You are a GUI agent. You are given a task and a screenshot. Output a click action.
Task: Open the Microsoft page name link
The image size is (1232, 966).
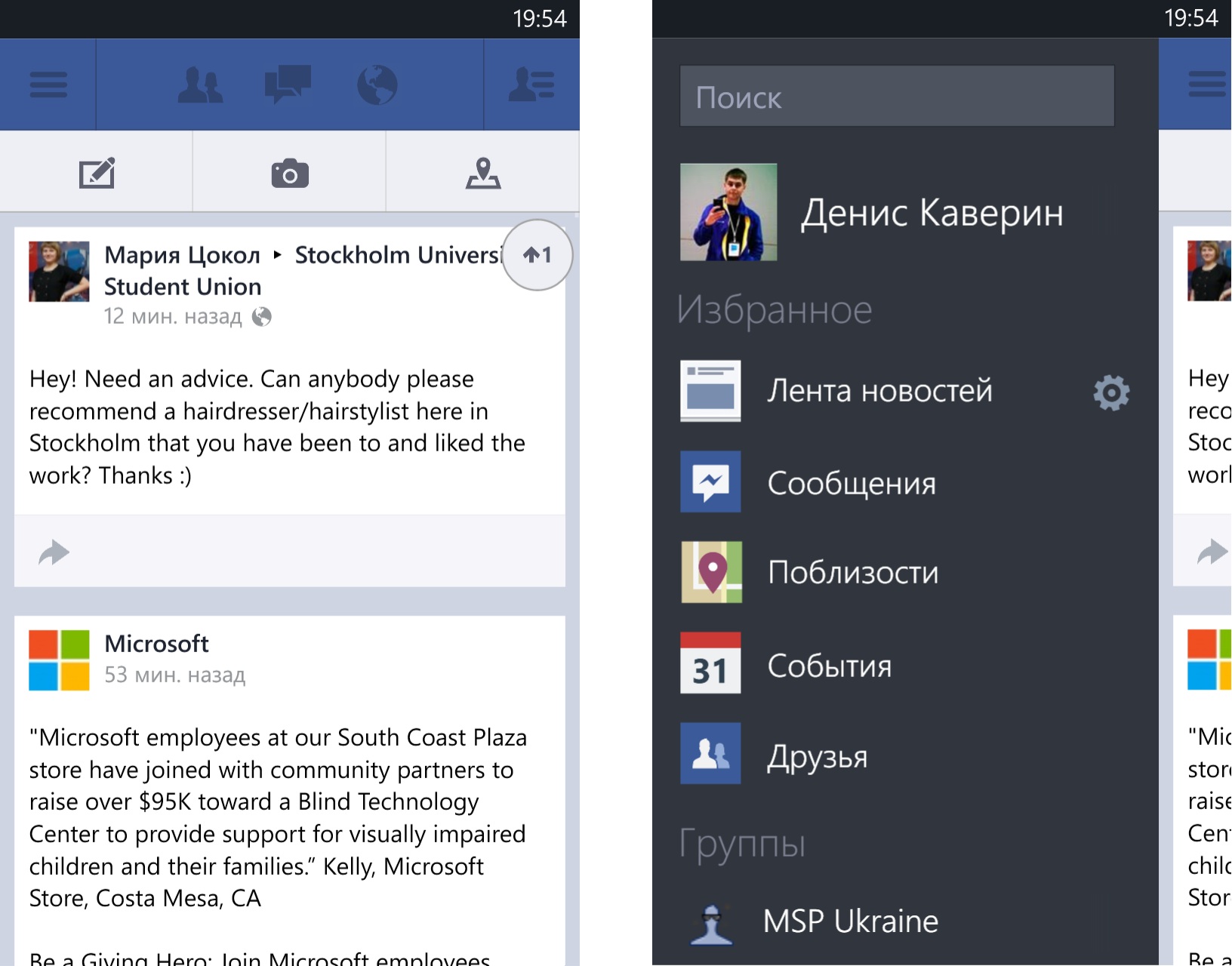(x=156, y=644)
